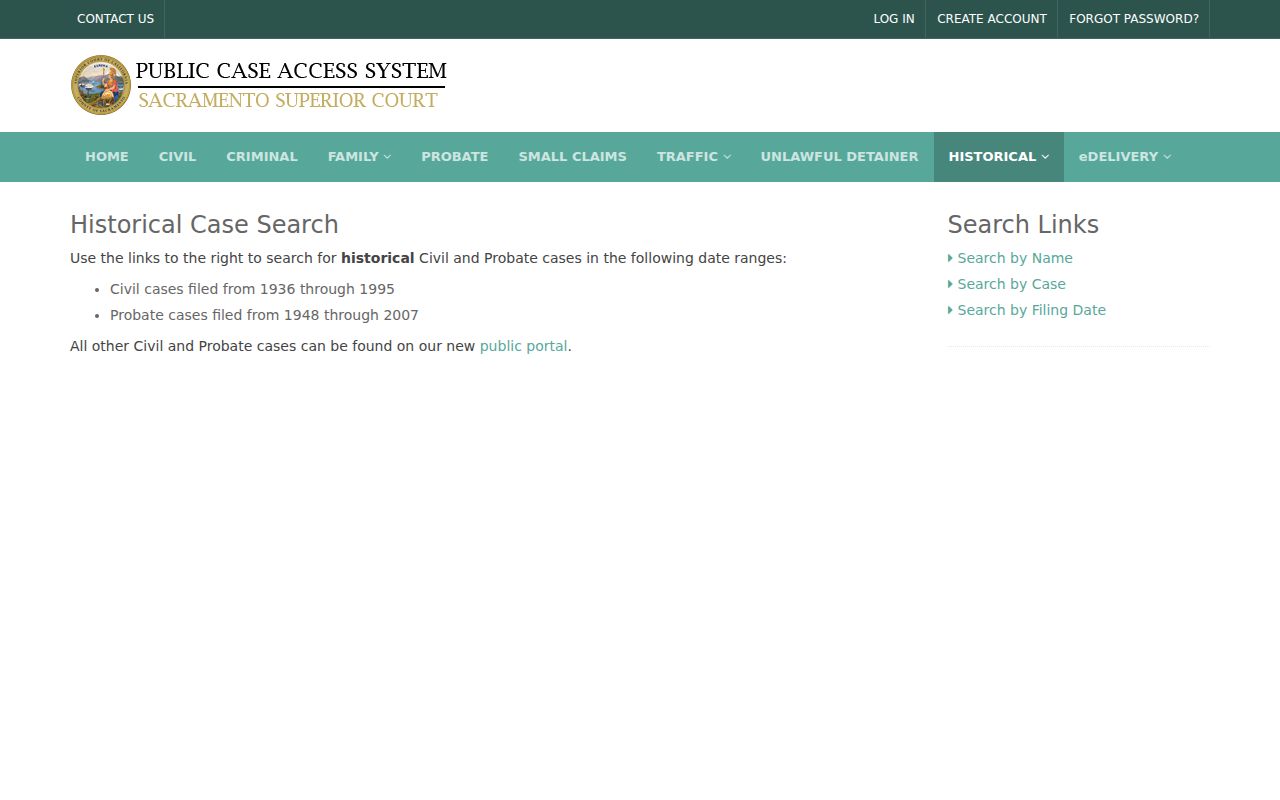This screenshot has height=800, width=1280.
Task: Open Search by Filing Date link
Action: pos(1031,310)
